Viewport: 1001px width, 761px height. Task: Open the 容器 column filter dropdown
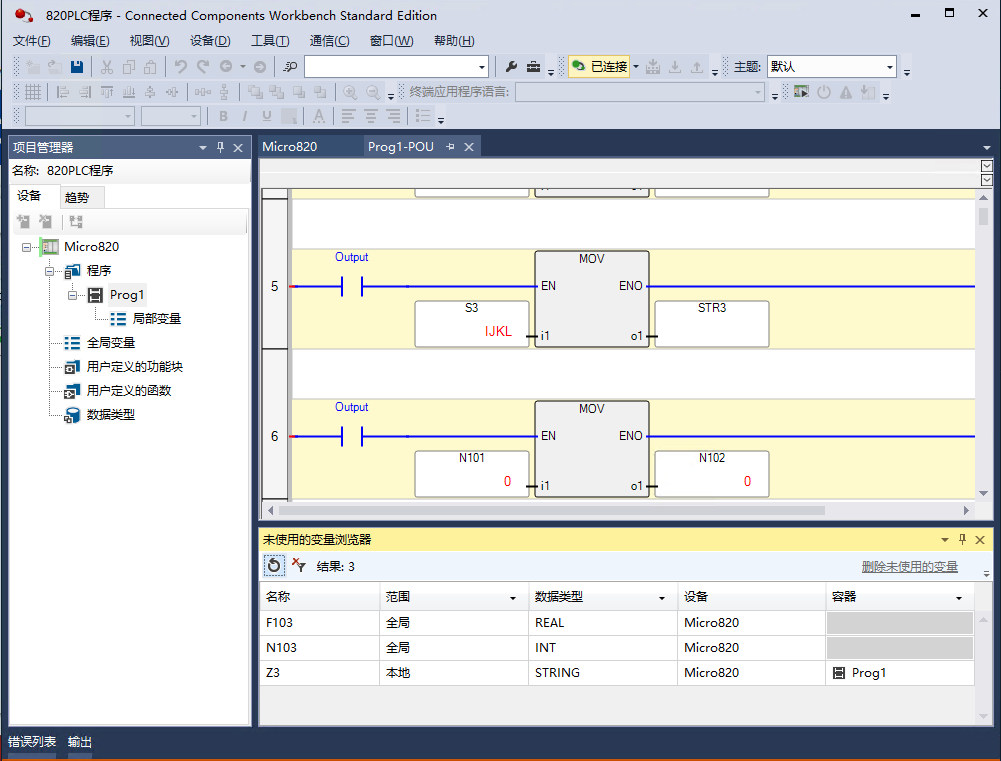pyautogui.click(x=958, y=598)
